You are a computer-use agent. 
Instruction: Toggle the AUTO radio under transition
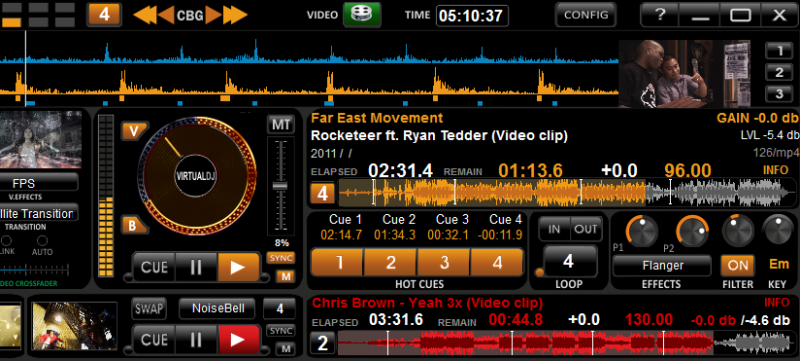click(x=42, y=241)
